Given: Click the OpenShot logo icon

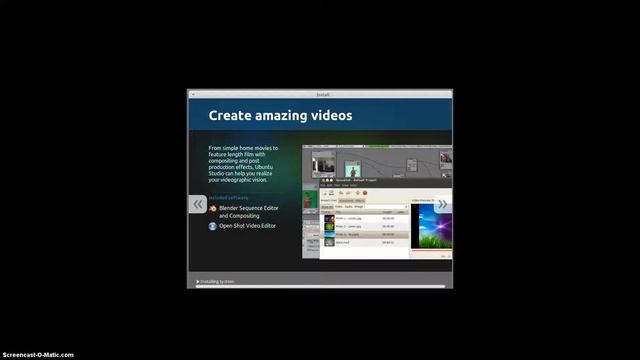Looking at the screenshot, I should (x=213, y=226).
